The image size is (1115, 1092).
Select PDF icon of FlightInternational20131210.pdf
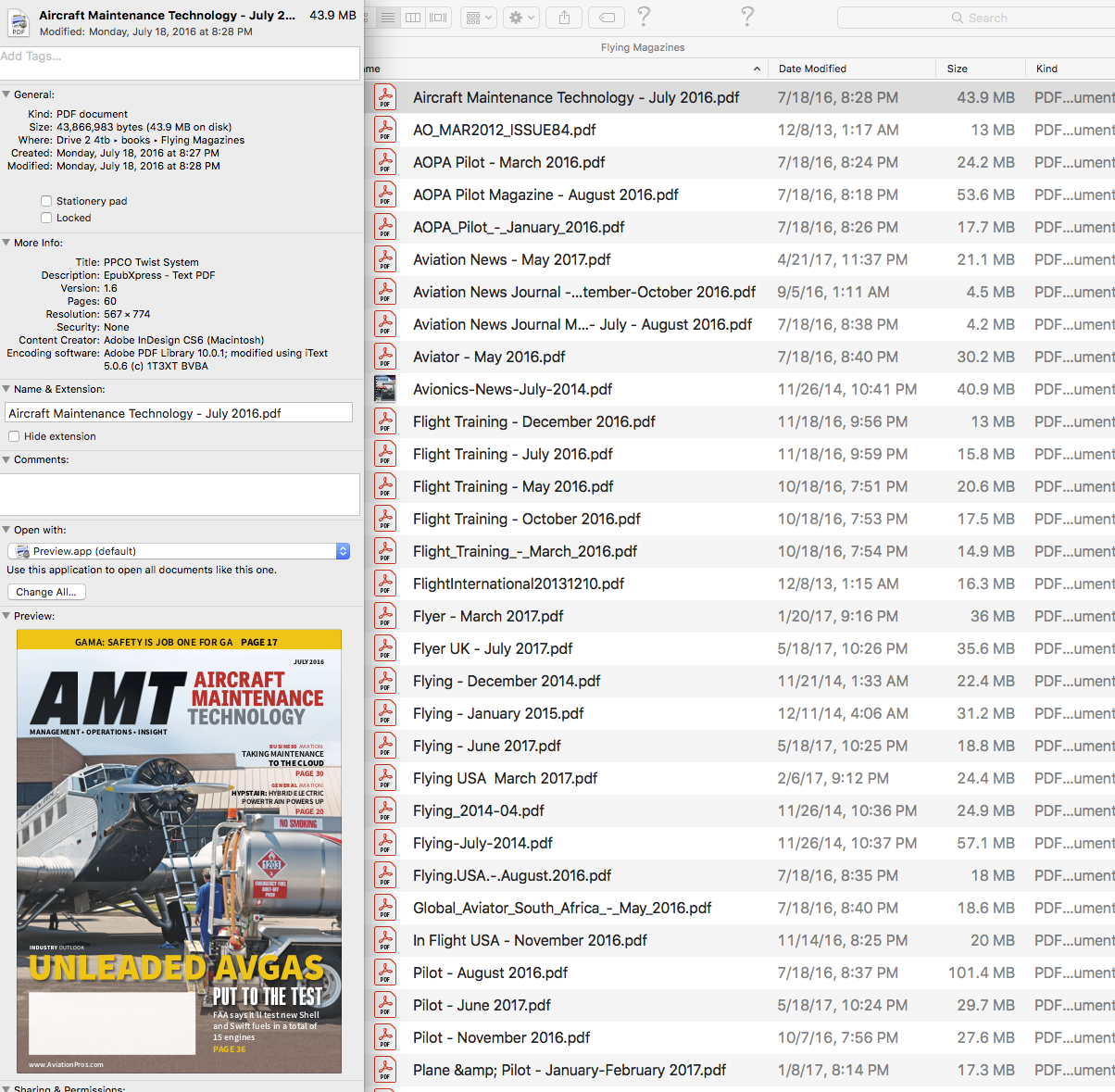[385, 584]
